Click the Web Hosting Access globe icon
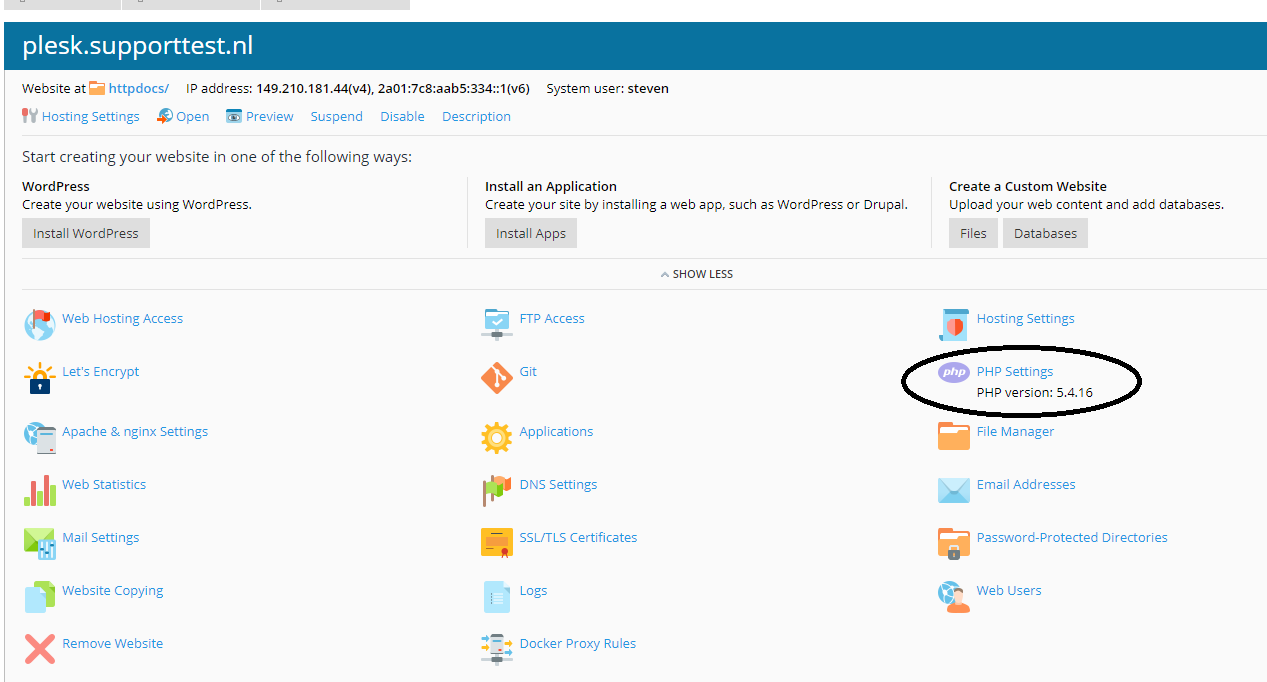Image resolution: width=1267 pixels, height=682 pixels. pos(39,325)
